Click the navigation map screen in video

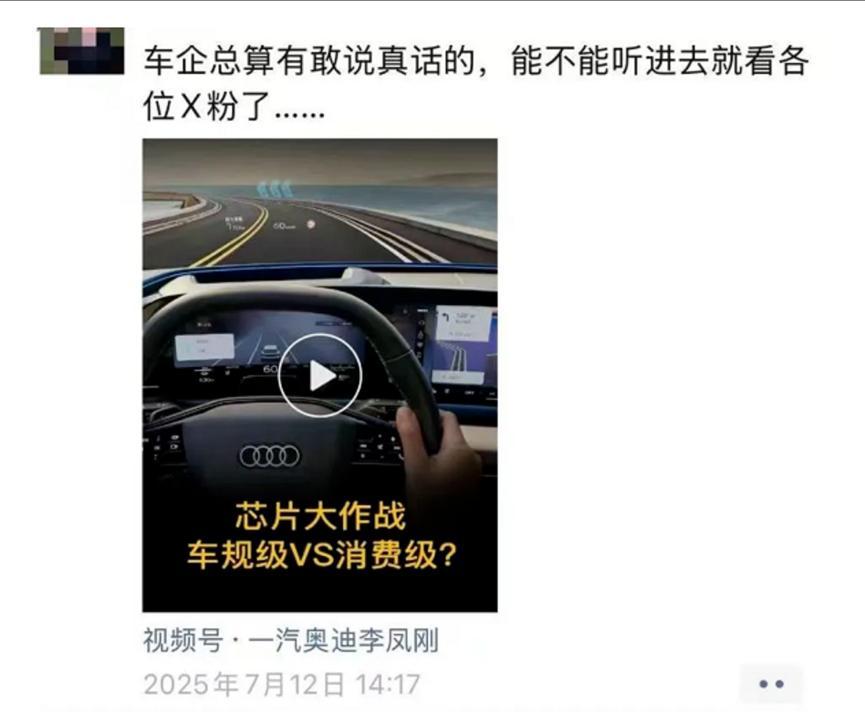click(x=461, y=346)
